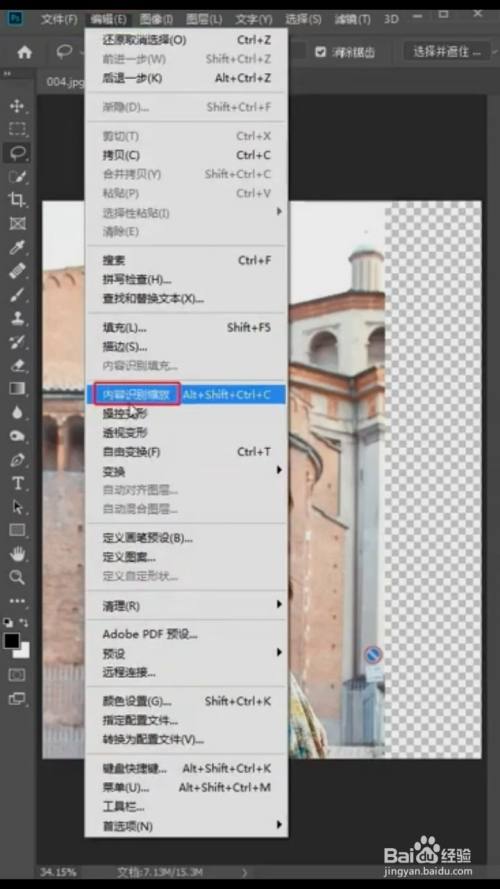Choose 操控变形 menu entry
Viewport: 500px width, 889px height.
pos(186,414)
